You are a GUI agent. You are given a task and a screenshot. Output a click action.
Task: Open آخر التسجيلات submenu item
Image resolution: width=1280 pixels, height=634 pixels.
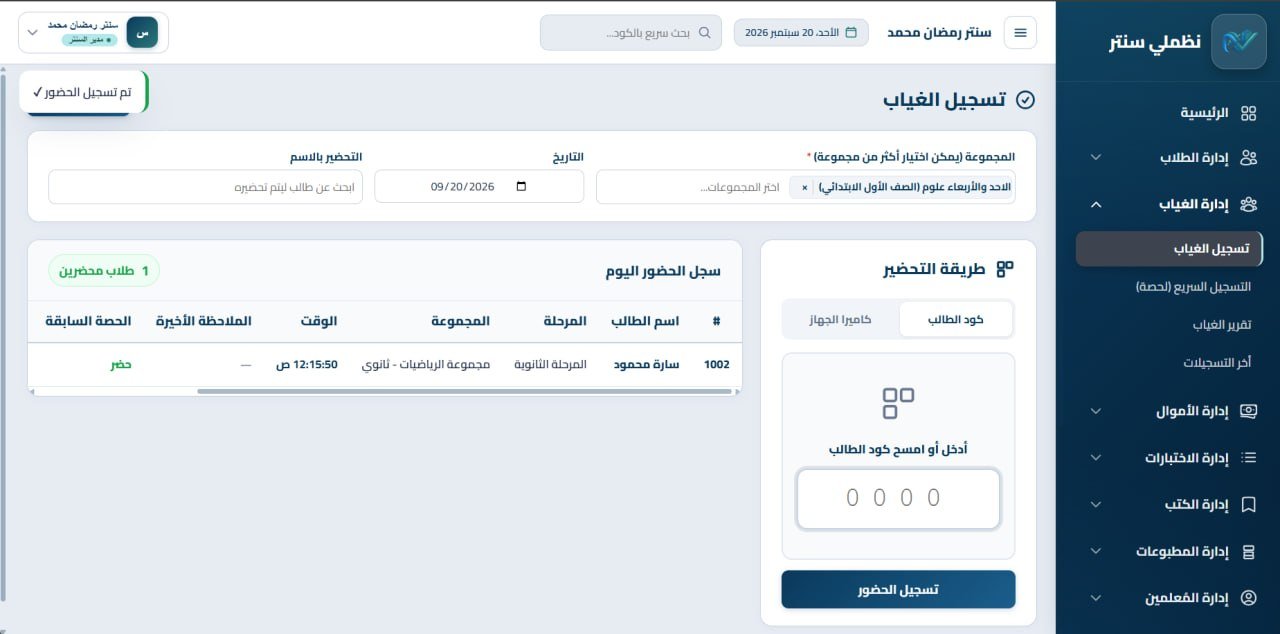(1217, 363)
